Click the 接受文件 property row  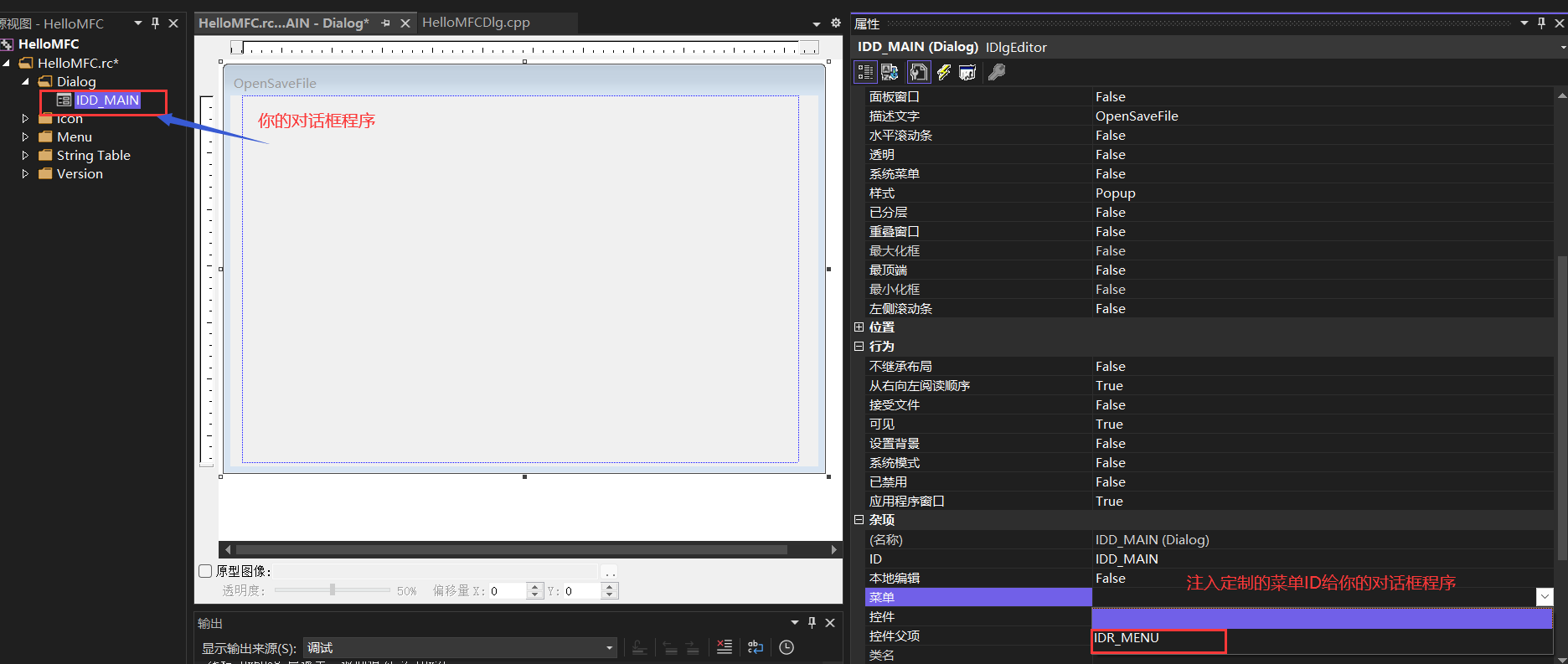click(1209, 405)
